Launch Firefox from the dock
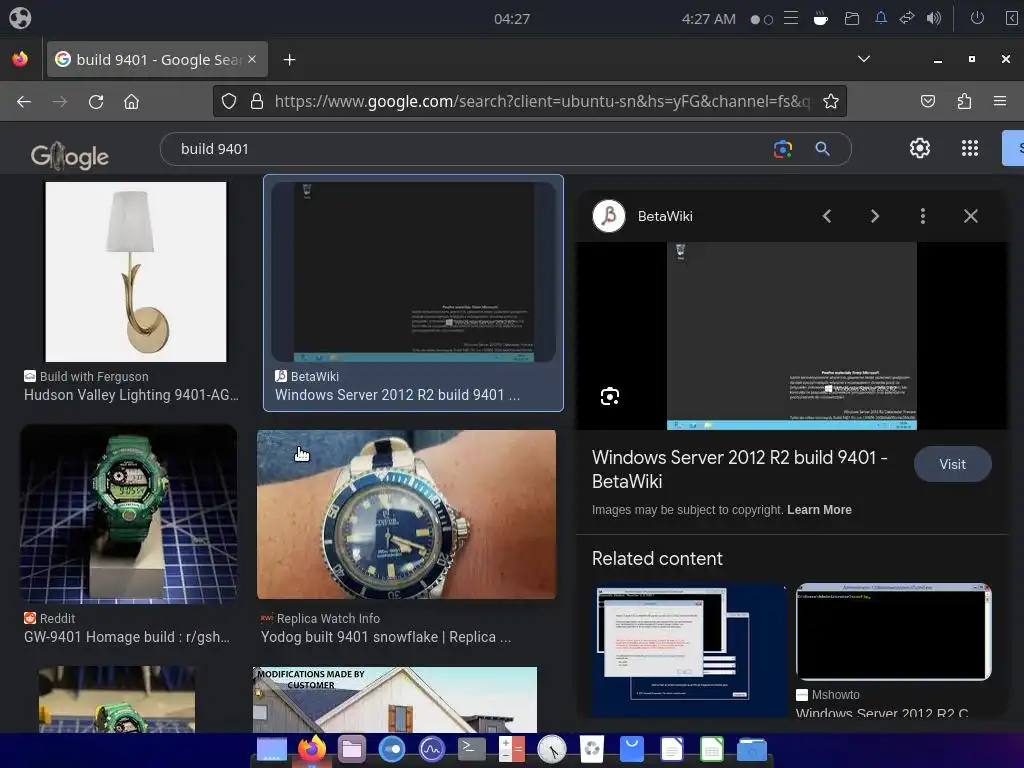1024x768 pixels. tap(312, 748)
